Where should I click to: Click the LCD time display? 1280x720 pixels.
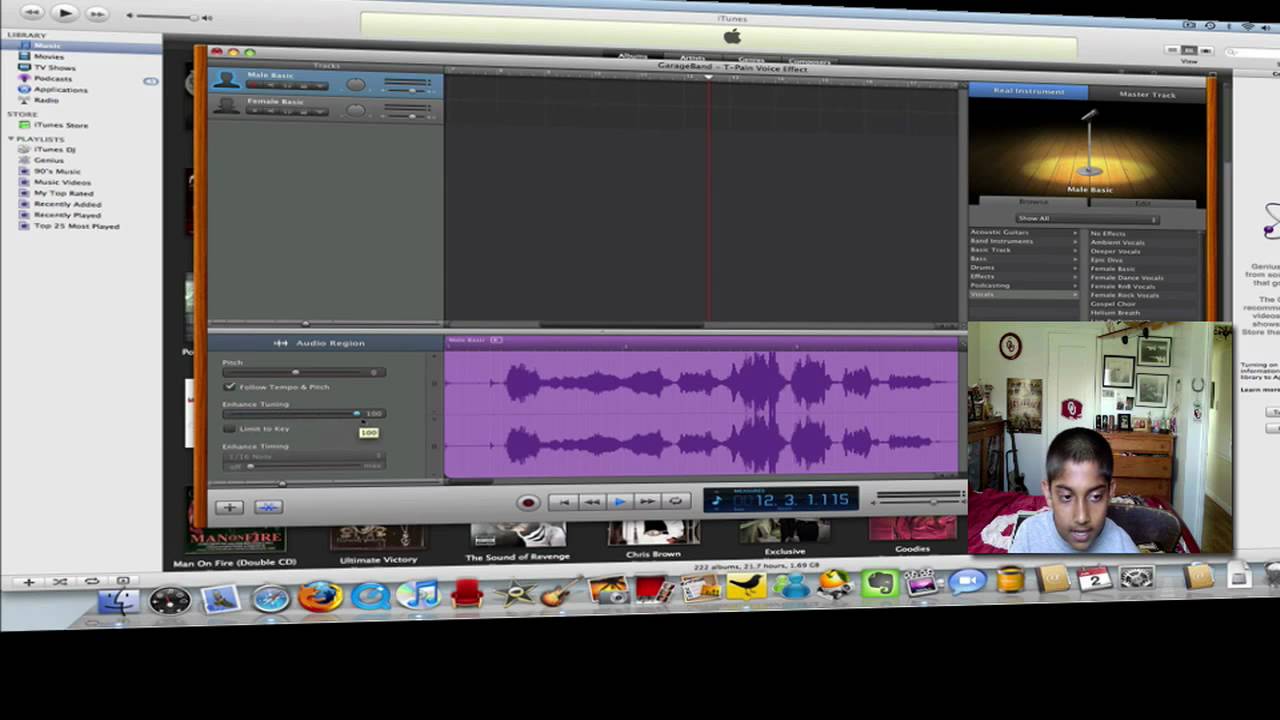[780, 499]
